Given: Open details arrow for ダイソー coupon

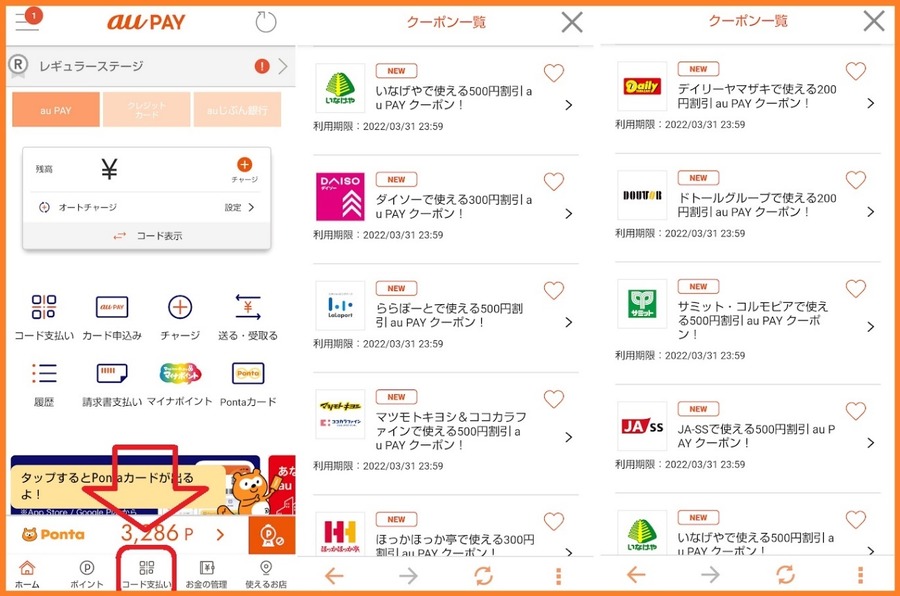Looking at the screenshot, I should (568, 214).
